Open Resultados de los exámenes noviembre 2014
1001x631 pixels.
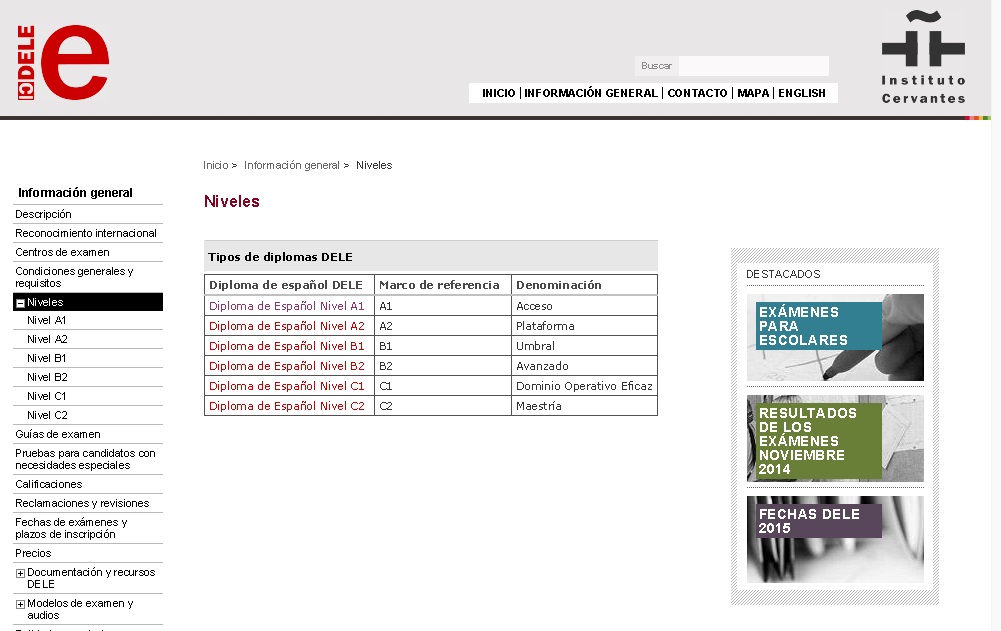point(835,439)
